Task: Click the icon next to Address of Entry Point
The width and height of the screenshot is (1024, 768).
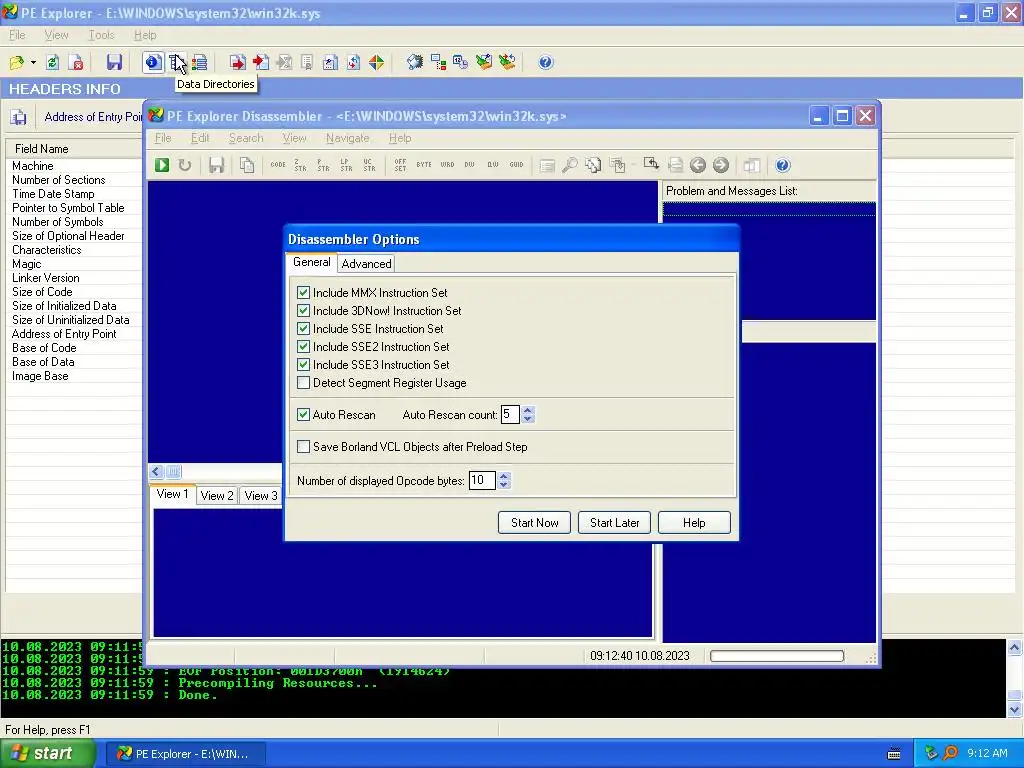Action: [x=19, y=118]
